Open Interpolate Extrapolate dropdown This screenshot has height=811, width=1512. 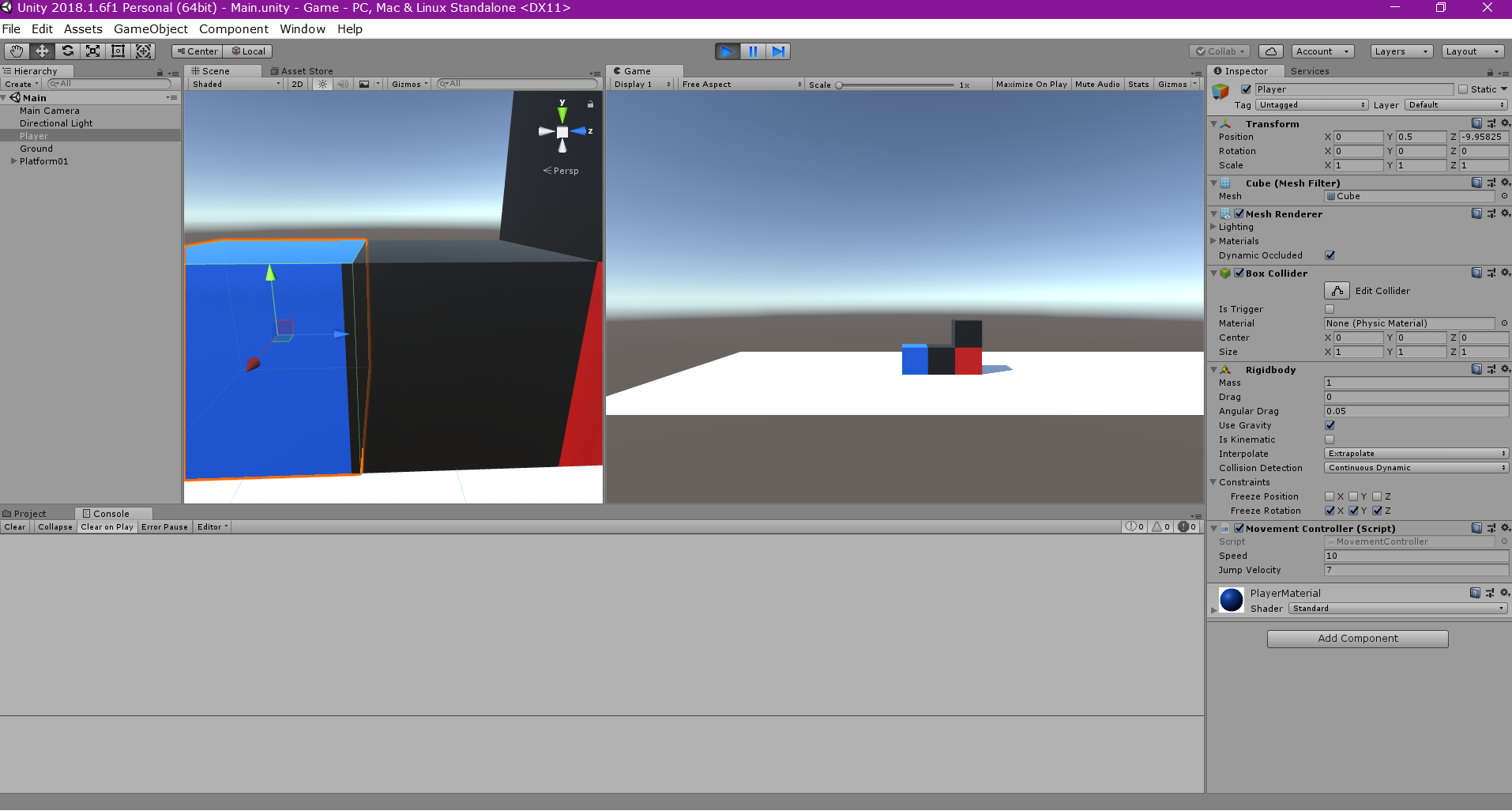(1416, 454)
